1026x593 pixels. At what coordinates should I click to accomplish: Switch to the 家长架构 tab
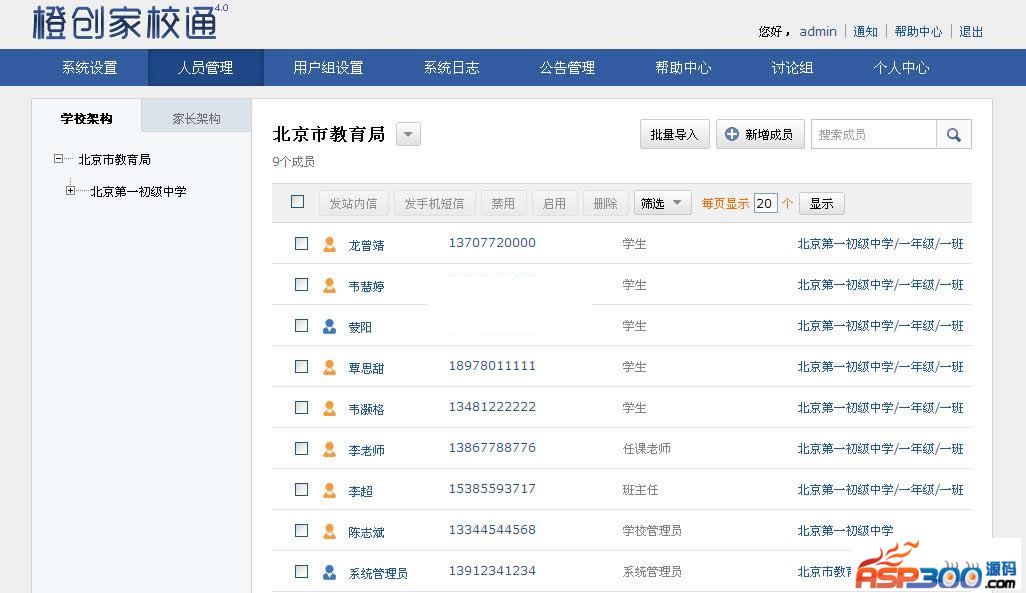click(196, 118)
